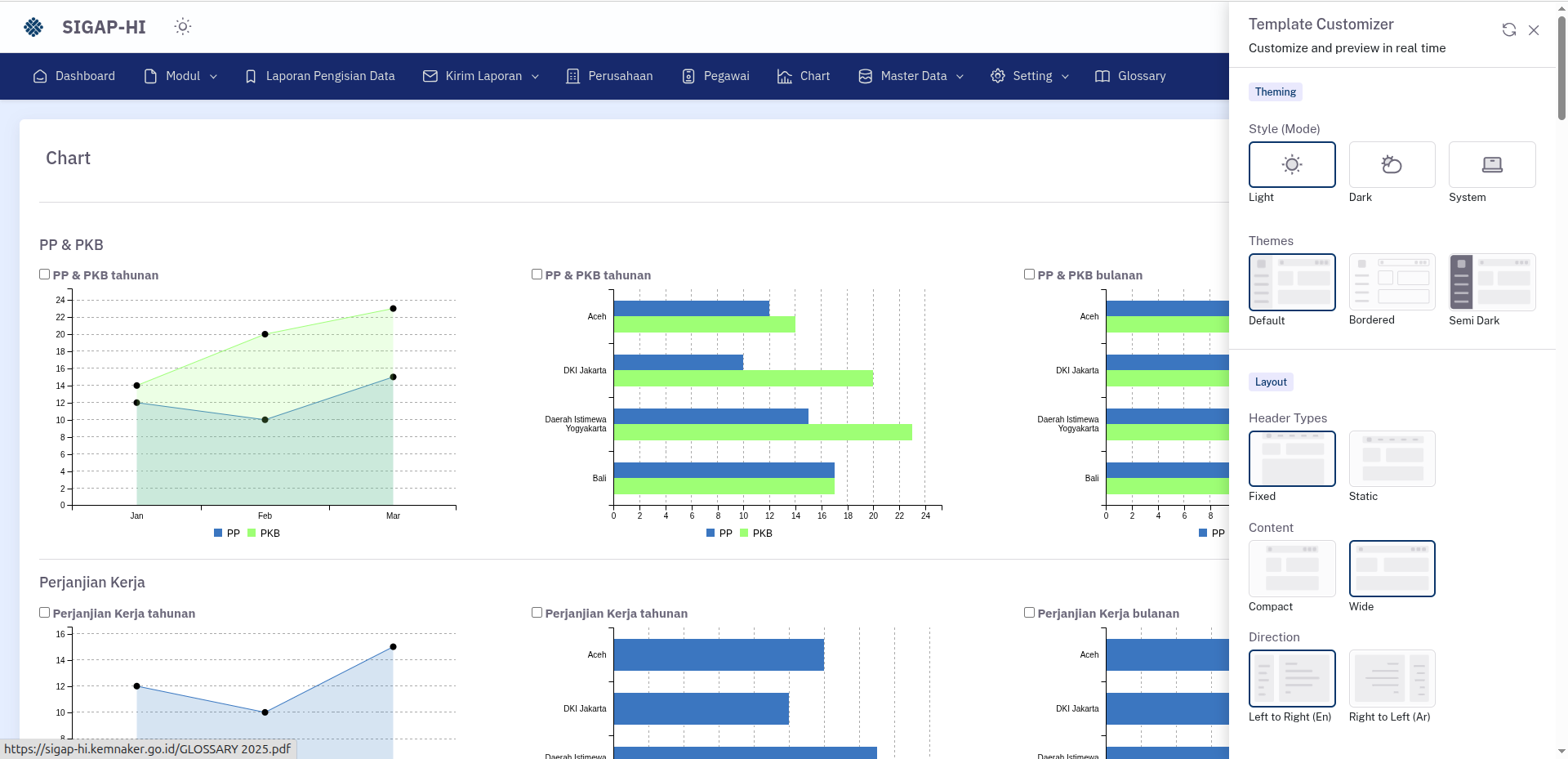
Task: Click the PKB legend color swatch in line chart
Action: 252,533
